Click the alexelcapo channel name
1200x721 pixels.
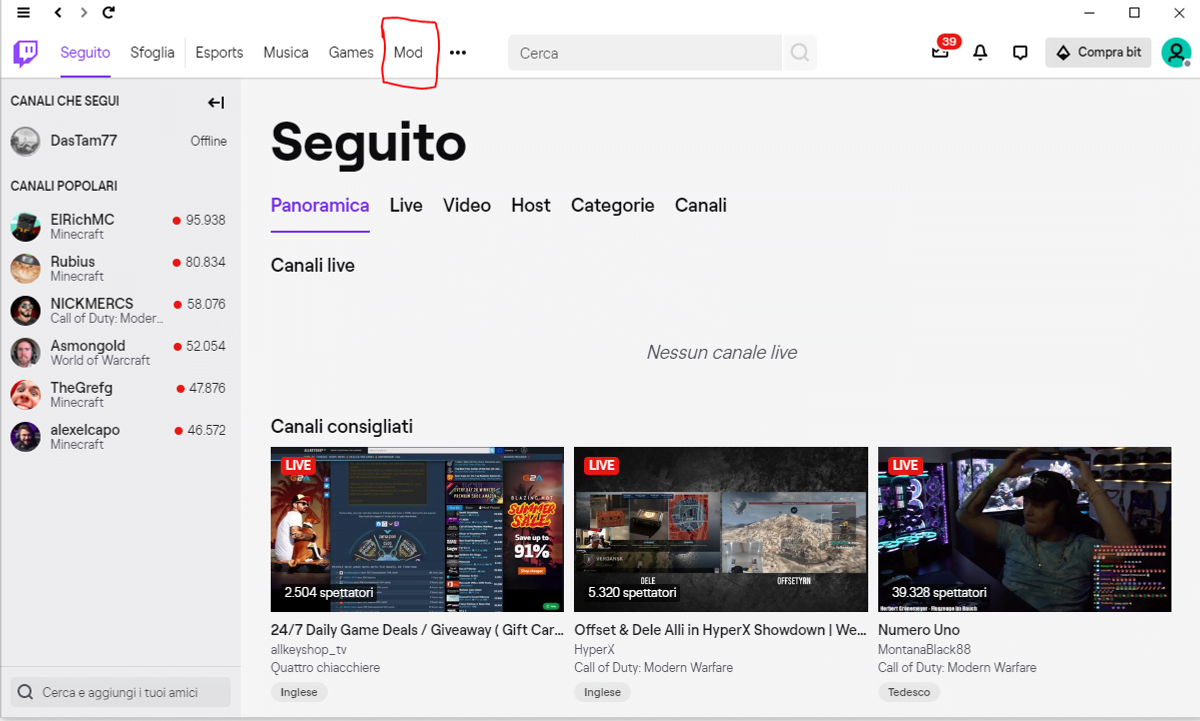click(x=85, y=430)
